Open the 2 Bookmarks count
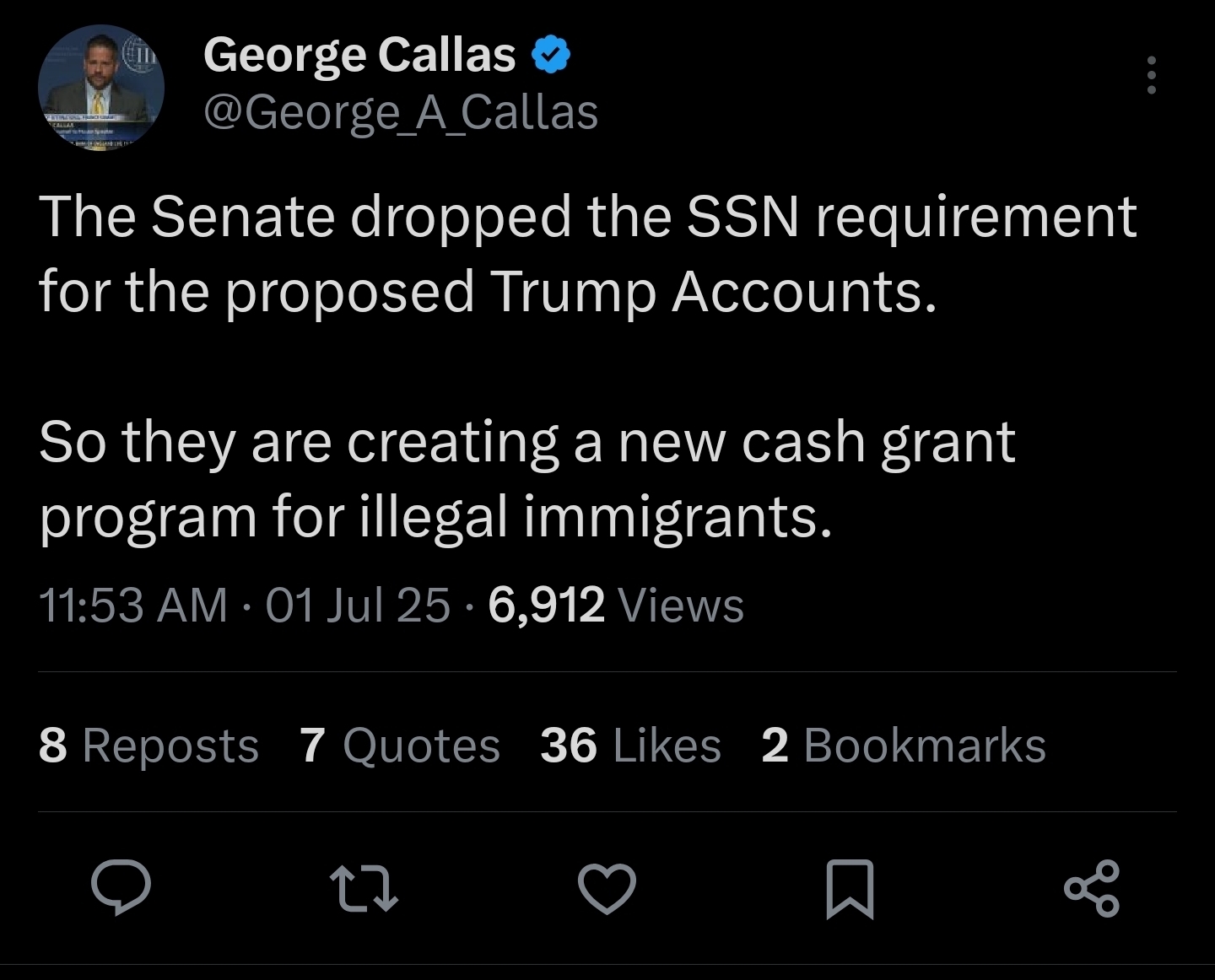Image resolution: width=1215 pixels, height=980 pixels. point(904,746)
